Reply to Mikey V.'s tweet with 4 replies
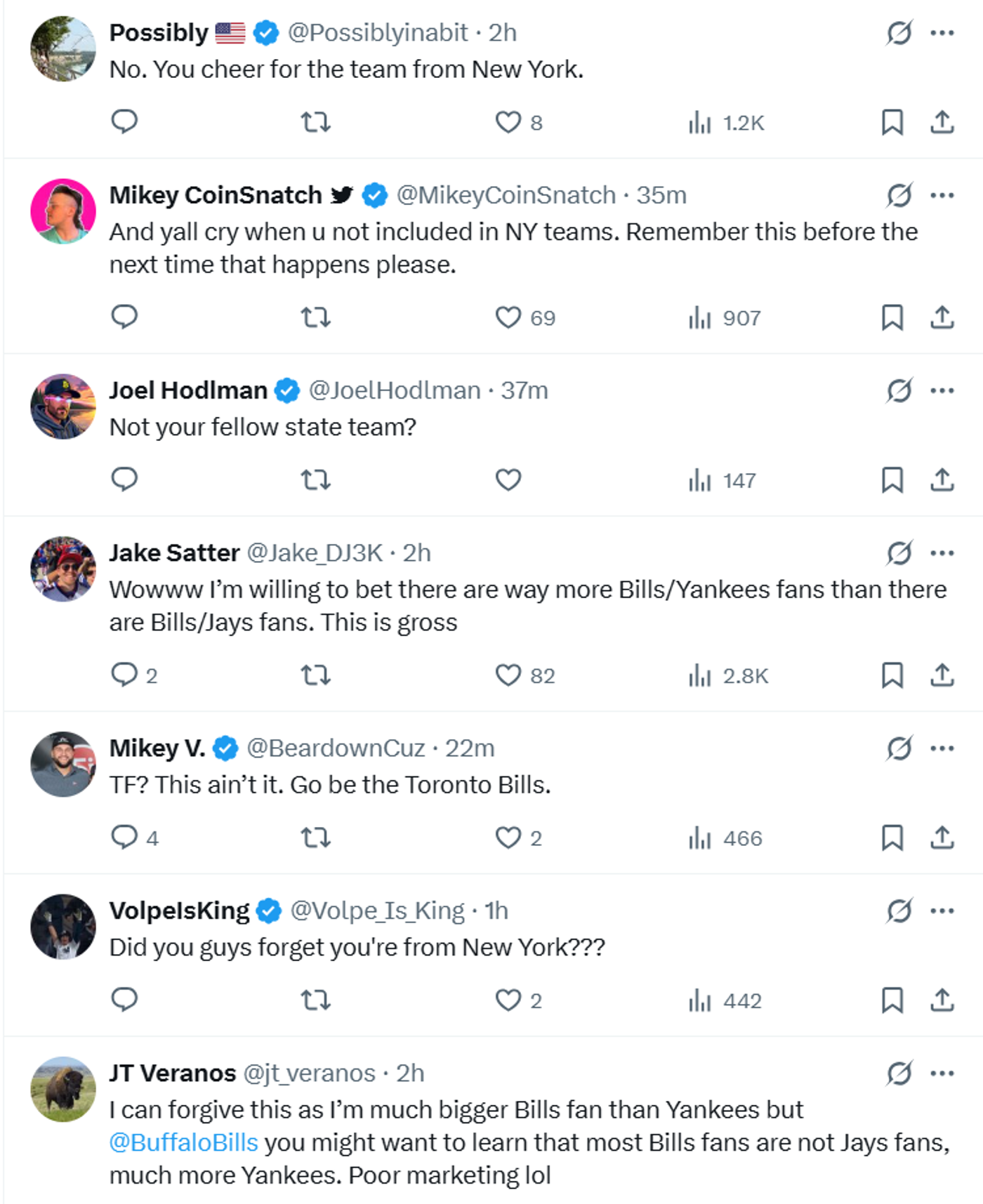Viewport: 983px width, 1204px height. [125, 838]
